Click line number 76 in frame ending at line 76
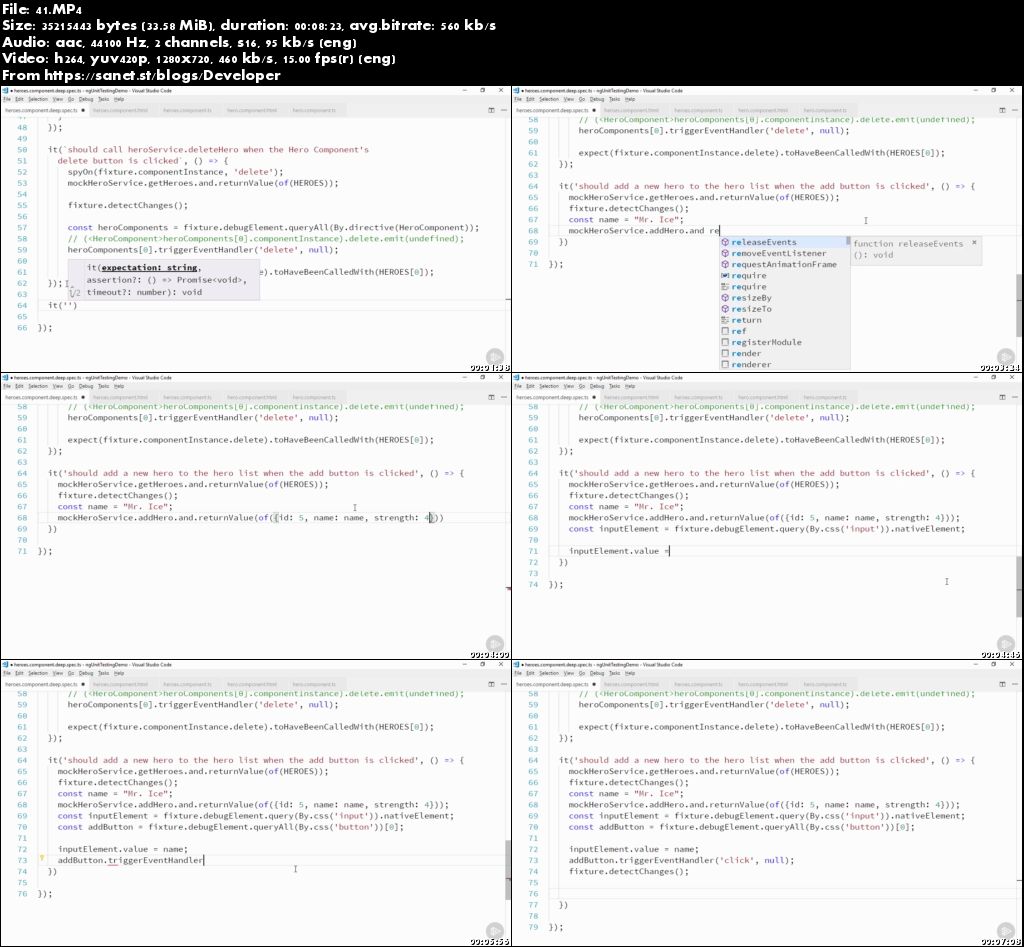Image resolution: width=1024 pixels, height=947 pixels. pos(22,893)
